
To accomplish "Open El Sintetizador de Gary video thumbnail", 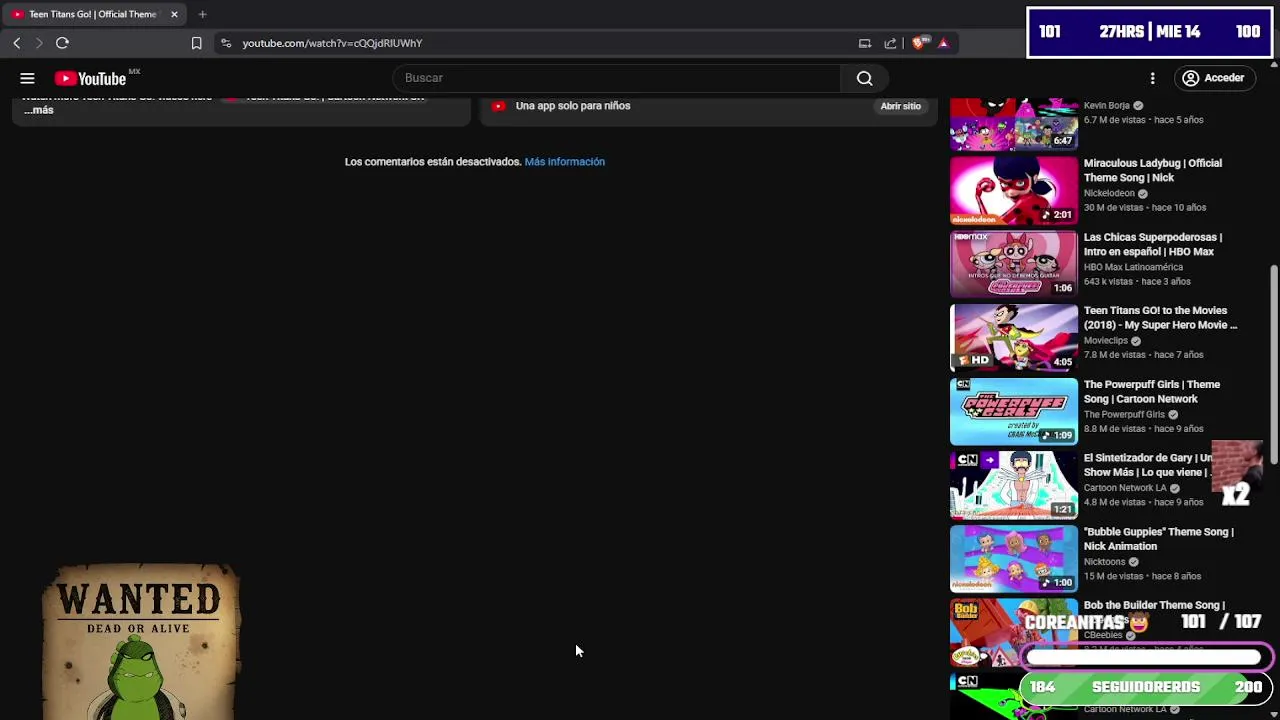I will 1014,485.
